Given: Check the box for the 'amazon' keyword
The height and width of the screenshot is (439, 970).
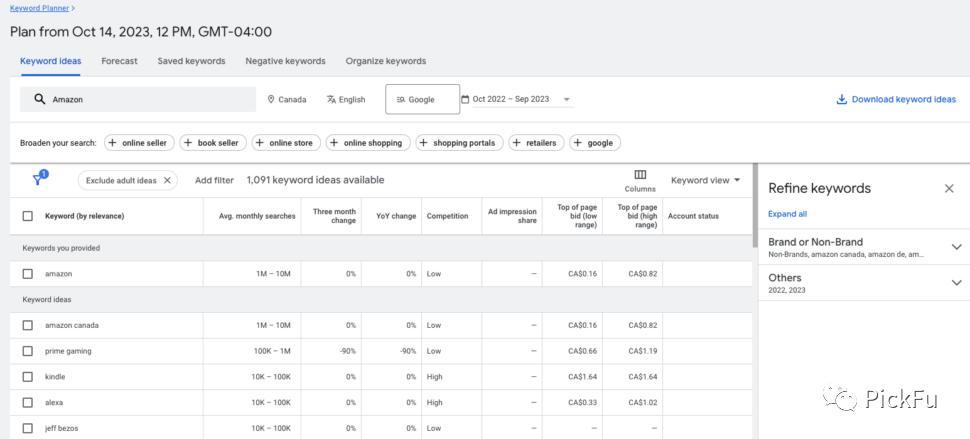Looking at the screenshot, I should pyautogui.click(x=28, y=273).
